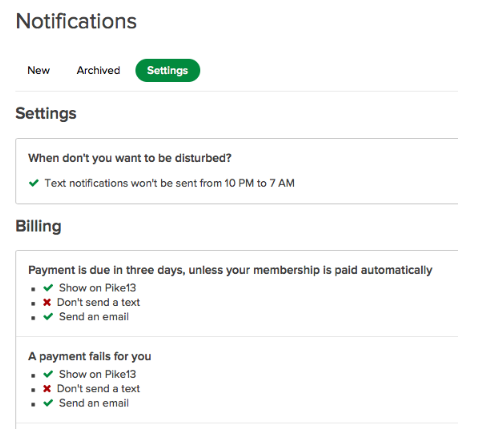
Task: Click the 'Payment is due in three days' heading
Action: click(230, 270)
